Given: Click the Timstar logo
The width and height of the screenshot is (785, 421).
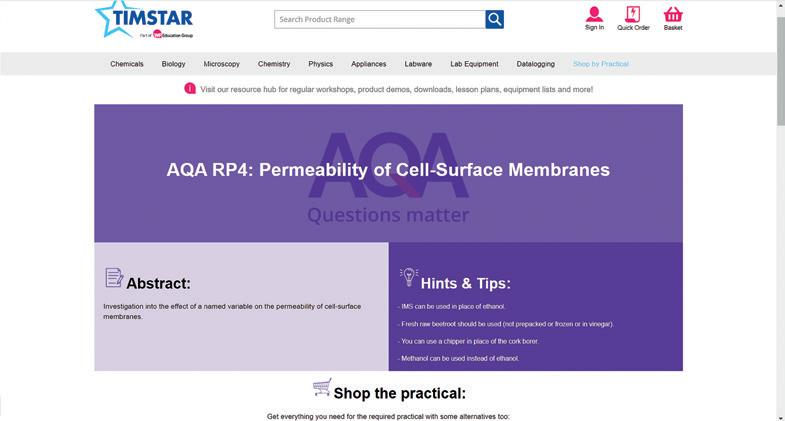Looking at the screenshot, I should tap(144, 20).
